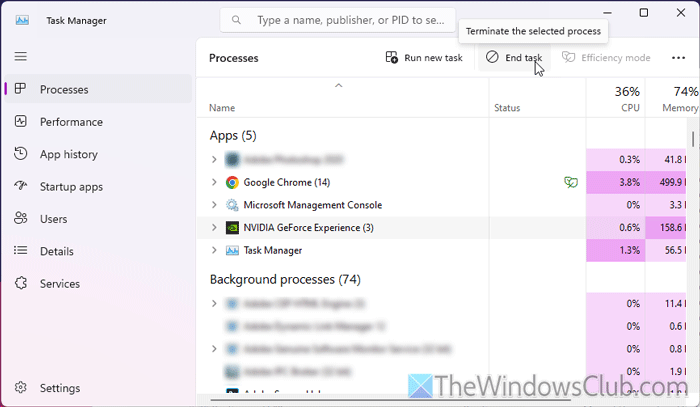Maximize the Task Manager window
The height and width of the screenshot is (407, 700).
click(x=644, y=12)
